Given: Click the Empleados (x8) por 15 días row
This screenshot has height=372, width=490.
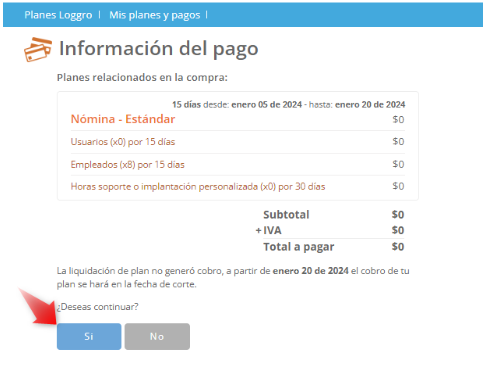Looking at the screenshot, I should point(238,164).
